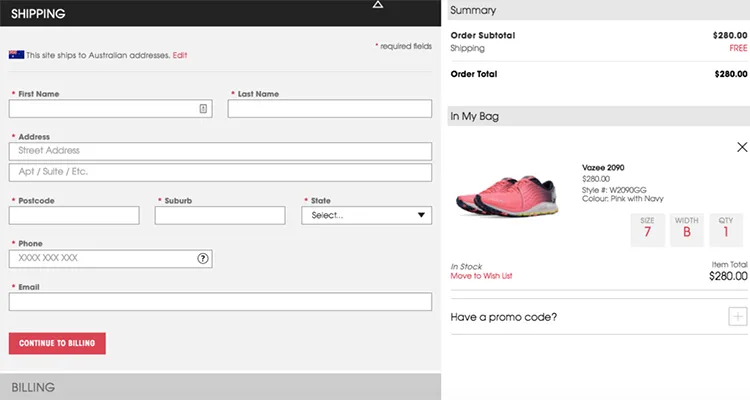Open the State dropdown
The image size is (750, 400).
(366, 215)
